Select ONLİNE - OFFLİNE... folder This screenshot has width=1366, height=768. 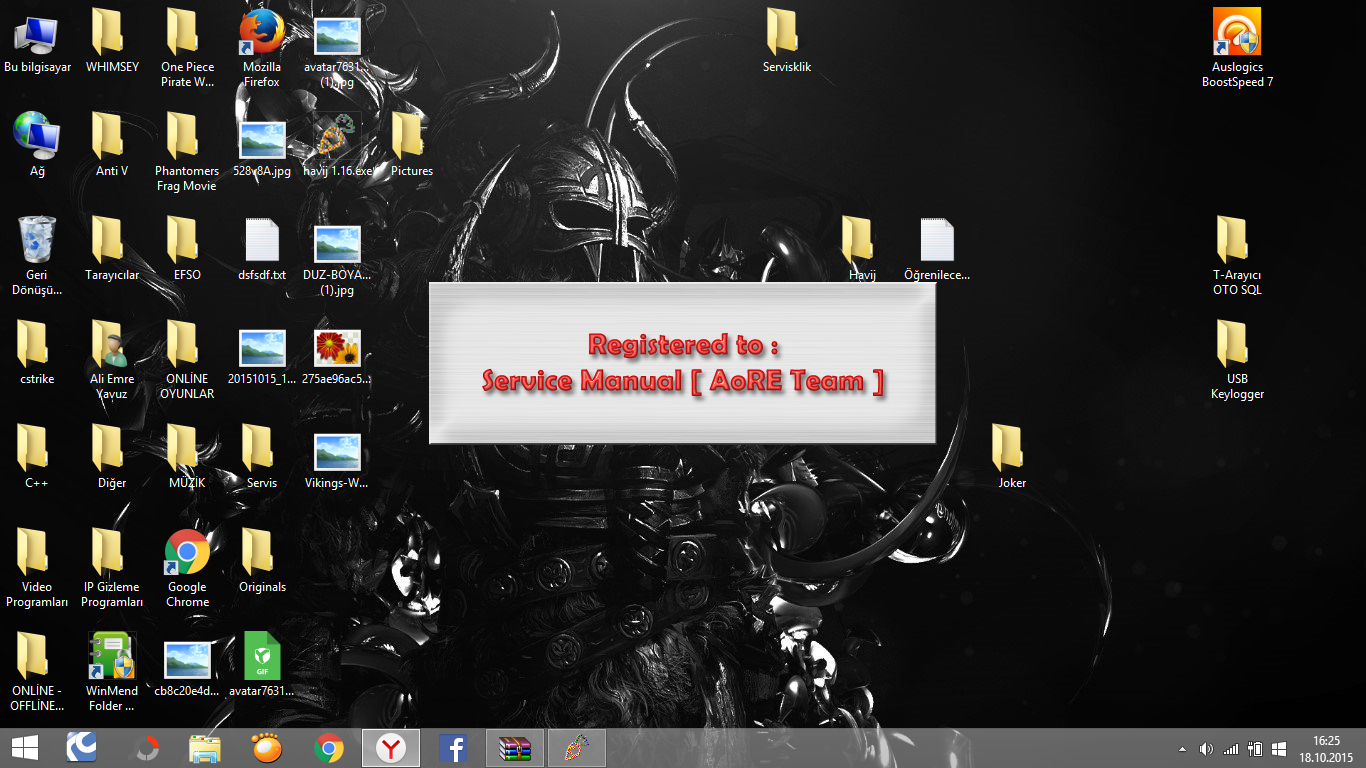(x=37, y=673)
